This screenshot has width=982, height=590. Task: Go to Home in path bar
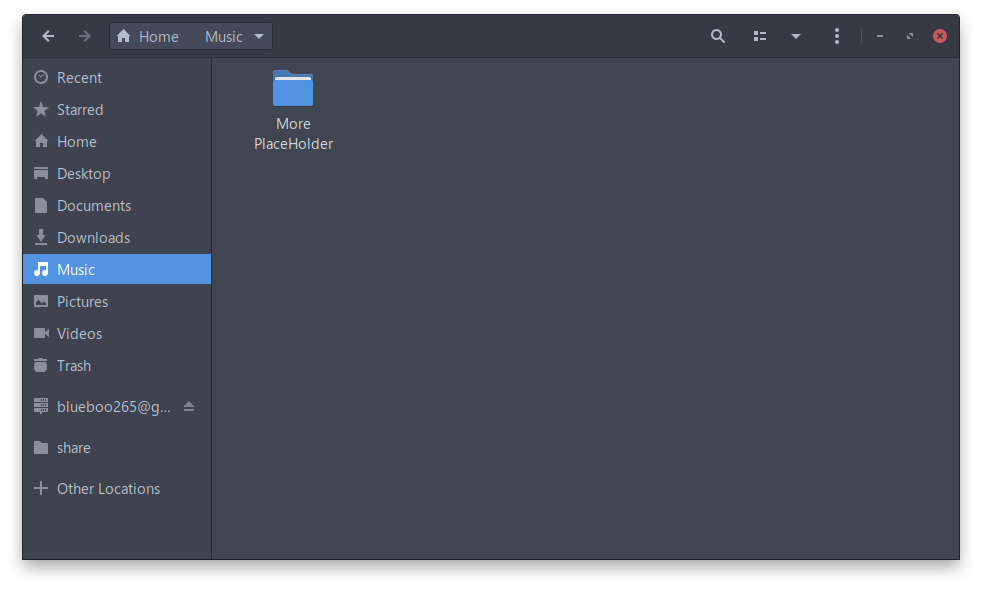[148, 37]
